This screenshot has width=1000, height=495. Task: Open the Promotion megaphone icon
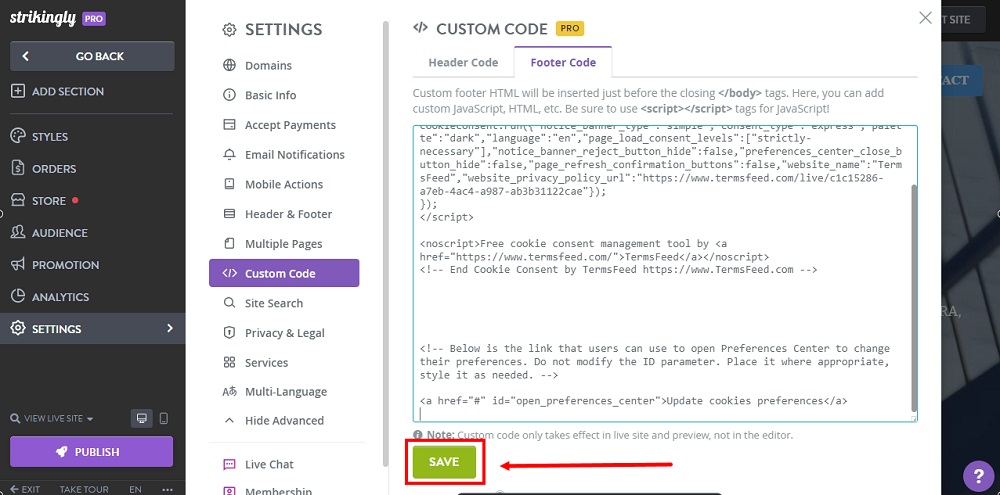coord(18,264)
